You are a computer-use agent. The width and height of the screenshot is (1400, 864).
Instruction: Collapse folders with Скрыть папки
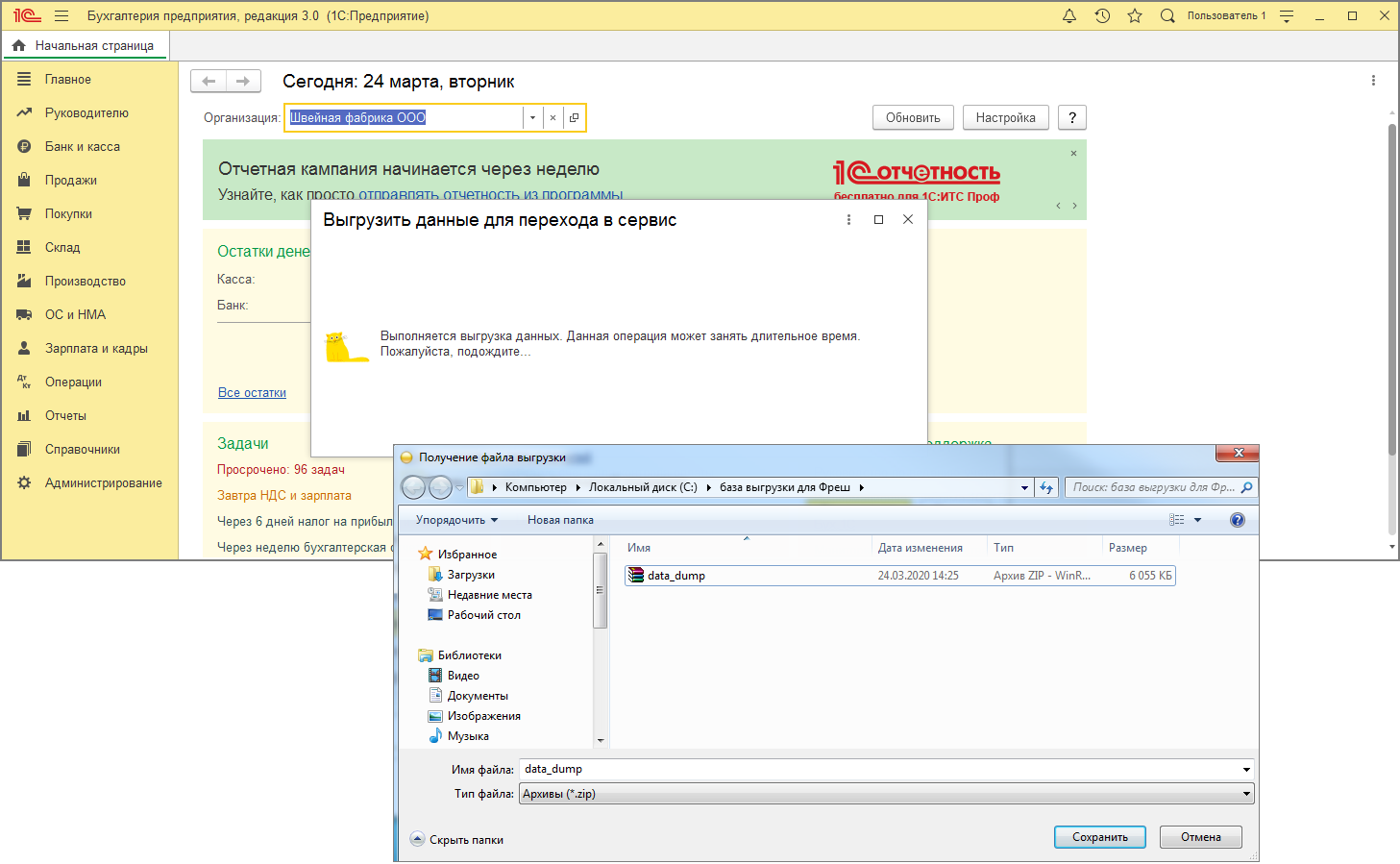[x=457, y=839]
